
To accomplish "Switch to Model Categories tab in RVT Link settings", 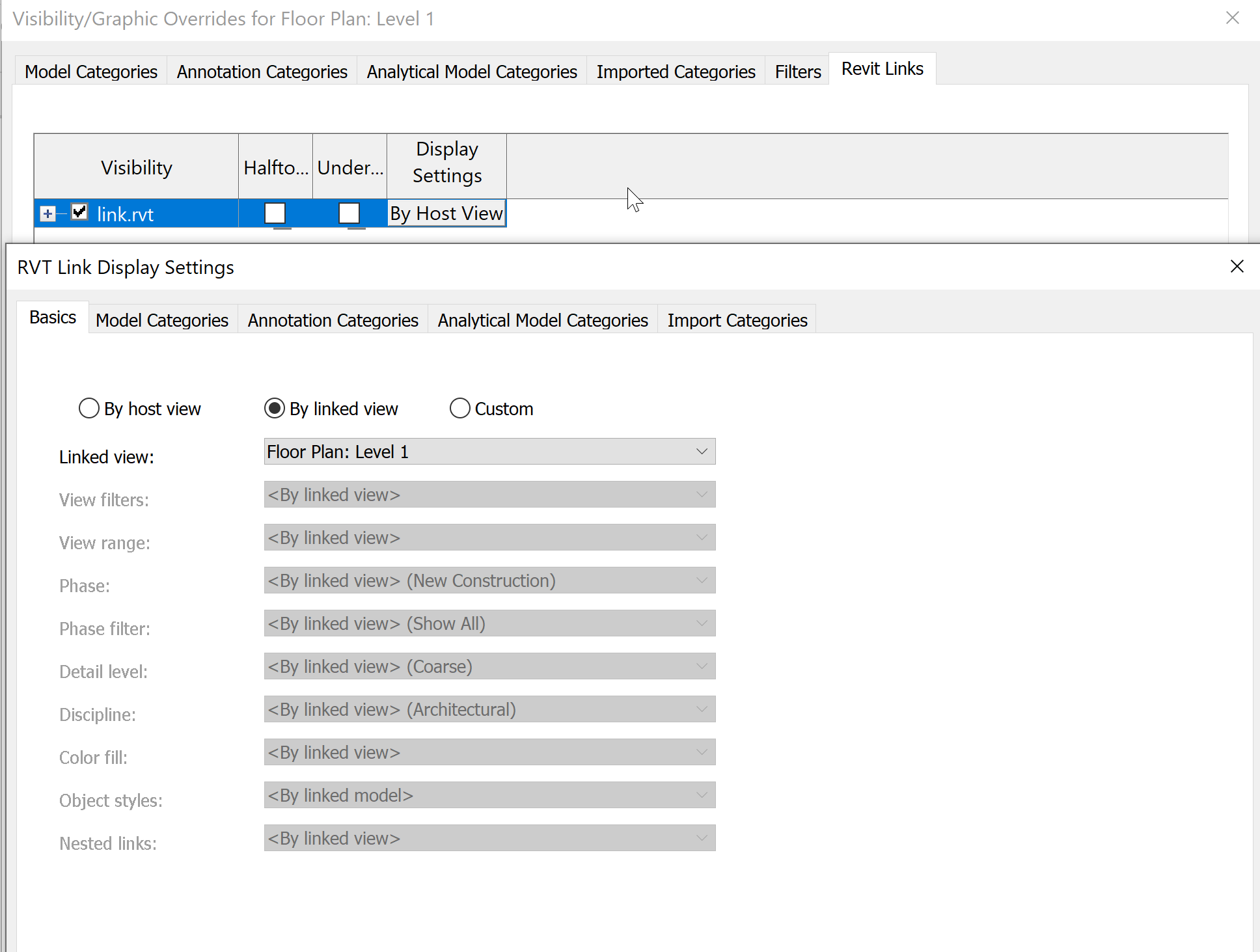I will [x=162, y=320].
